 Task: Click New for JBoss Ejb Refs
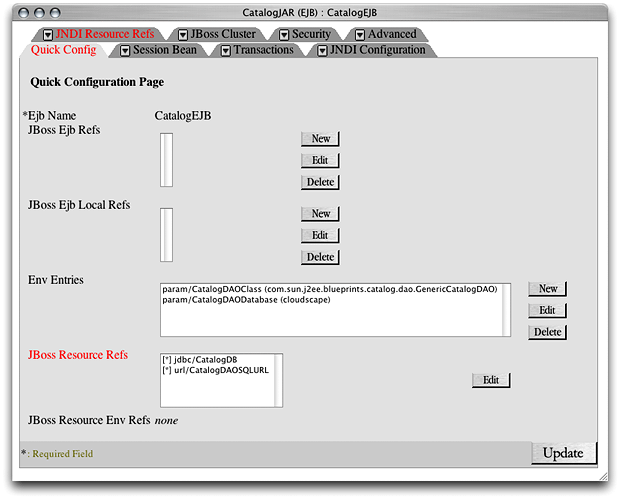(320, 139)
